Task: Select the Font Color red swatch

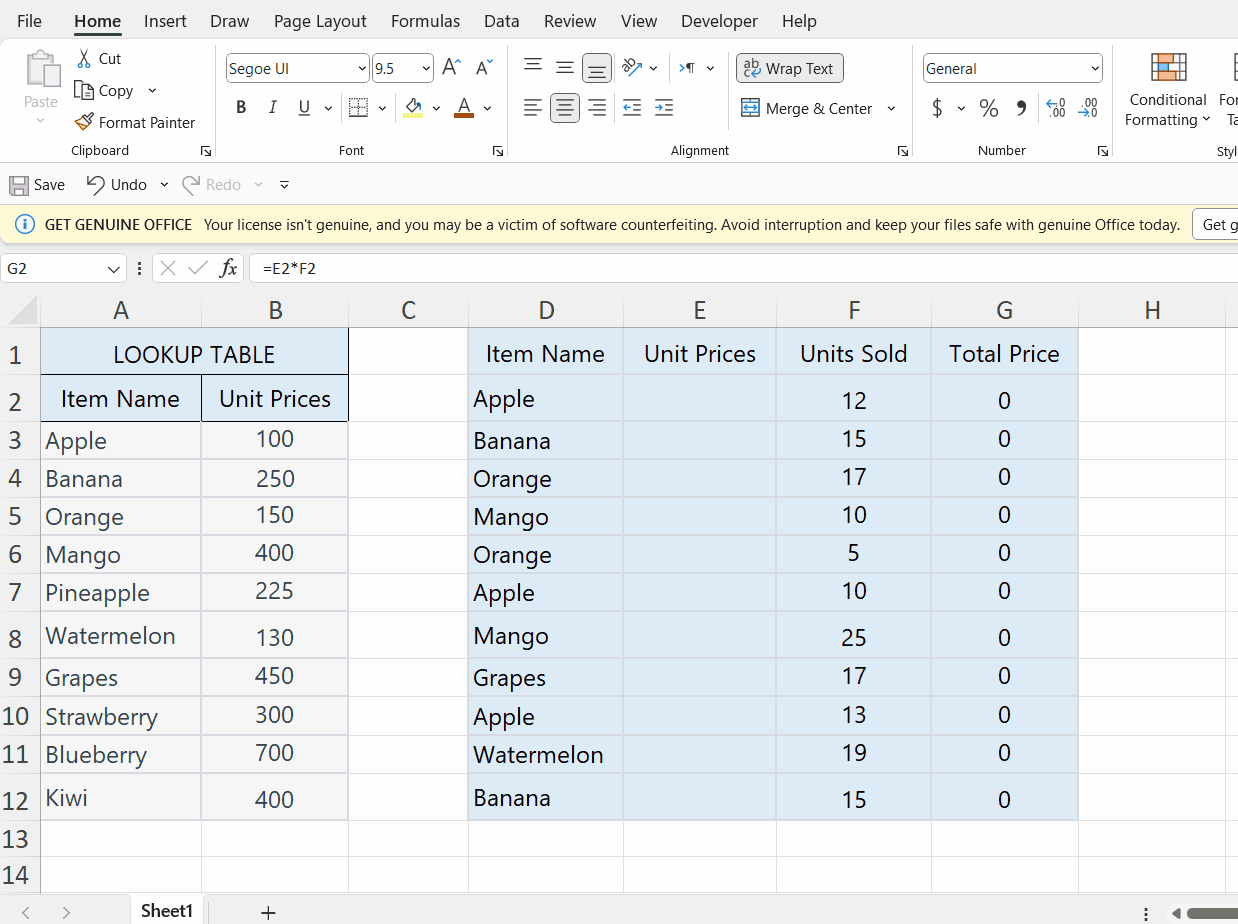Action: click(463, 108)
